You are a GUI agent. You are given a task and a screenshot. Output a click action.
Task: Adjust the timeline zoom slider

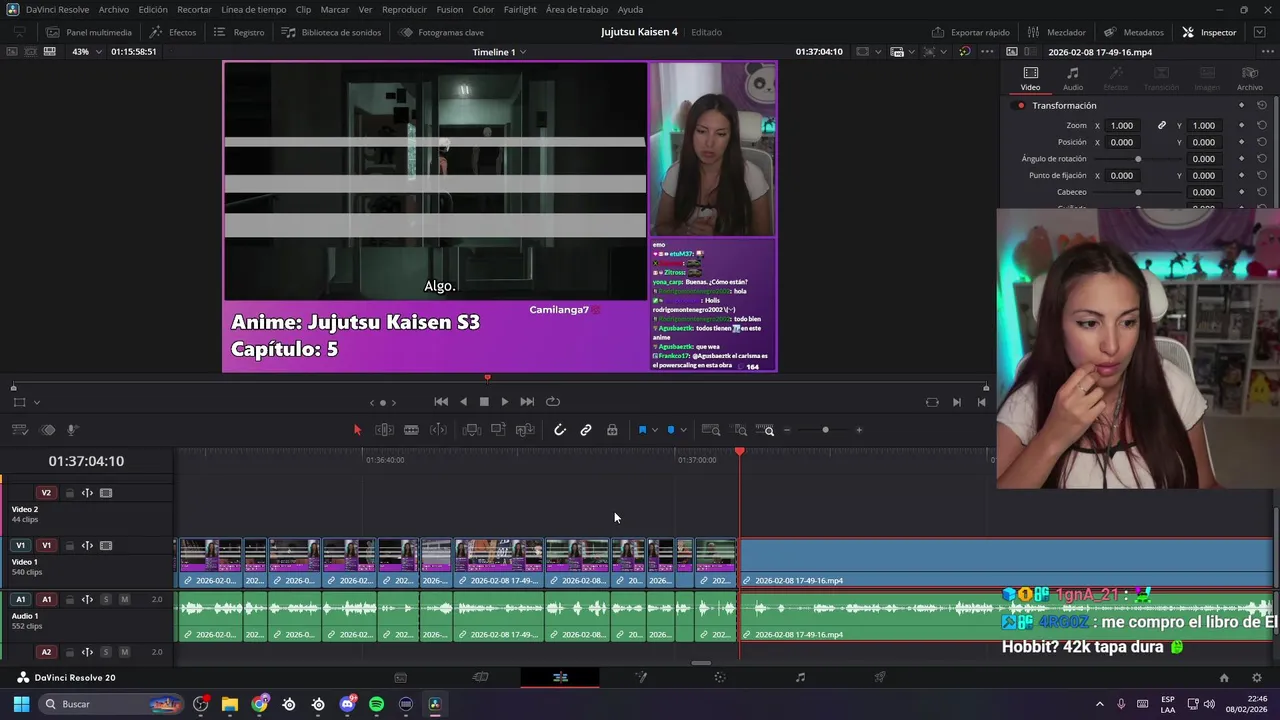pyautogui.click(x=824, y=430)
